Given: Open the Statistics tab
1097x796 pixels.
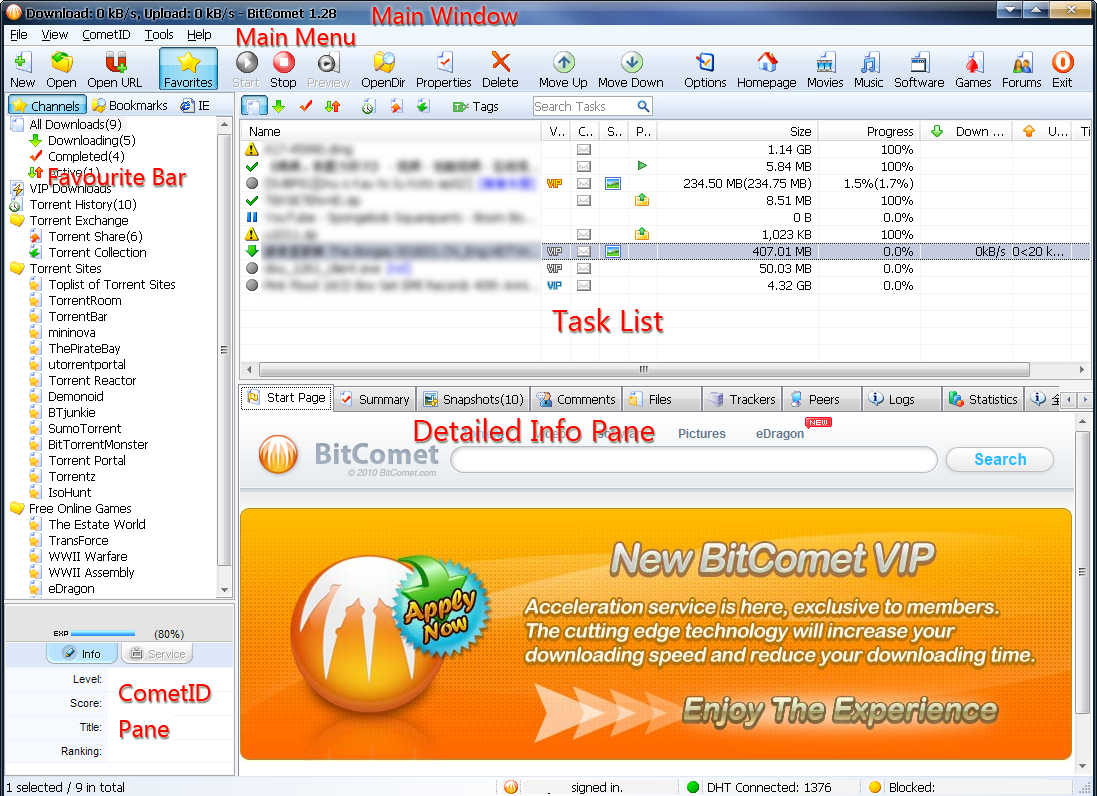Looking at the screenshot, I should coord(983,400).
